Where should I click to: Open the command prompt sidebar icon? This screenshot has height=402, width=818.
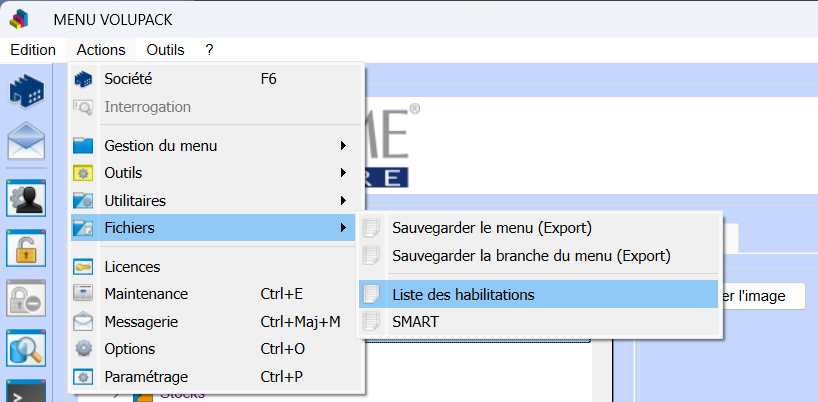click(x=27, y=391)
